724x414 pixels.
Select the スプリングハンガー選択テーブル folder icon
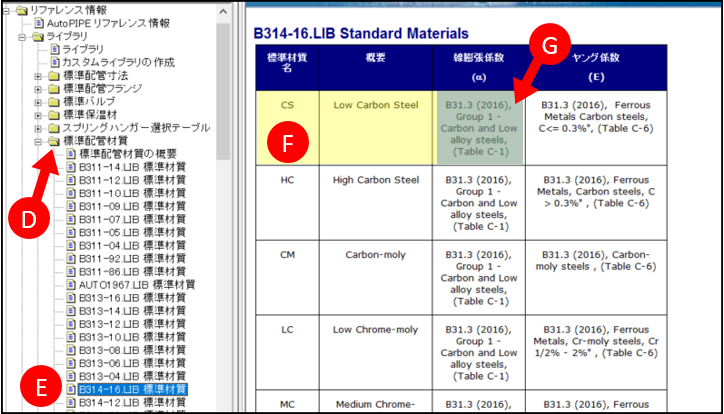point(54,128)
